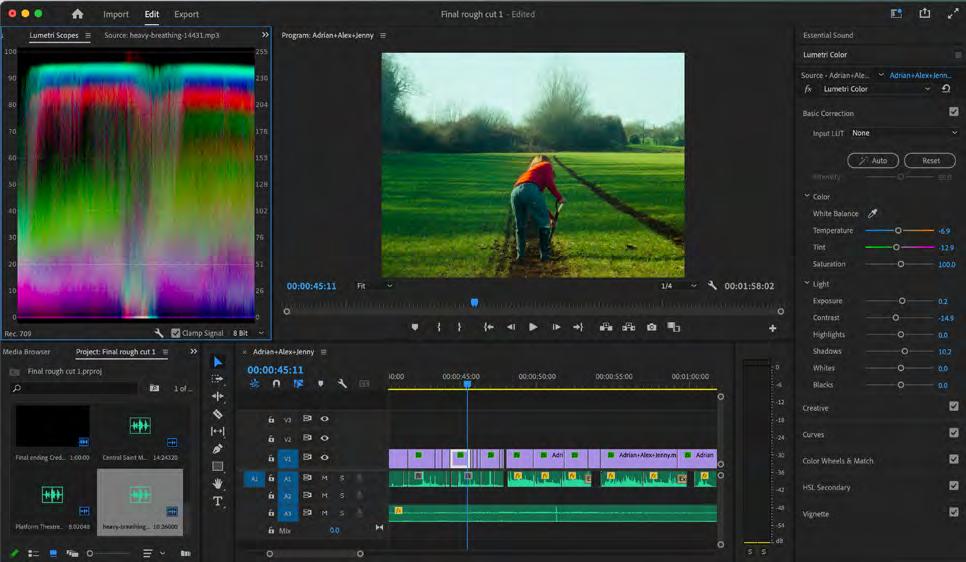Click the Reset button
Viewport: 966px width, 562px height.
tap(930, 160)
